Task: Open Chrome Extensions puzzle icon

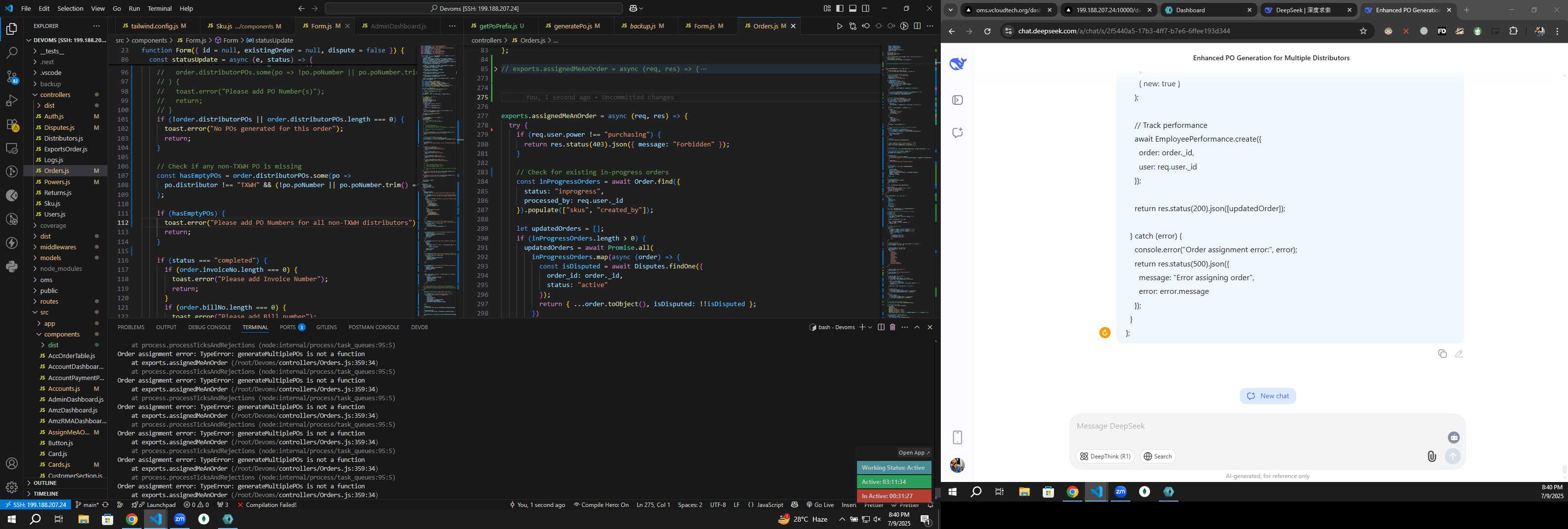Action: pos(1513,31)
